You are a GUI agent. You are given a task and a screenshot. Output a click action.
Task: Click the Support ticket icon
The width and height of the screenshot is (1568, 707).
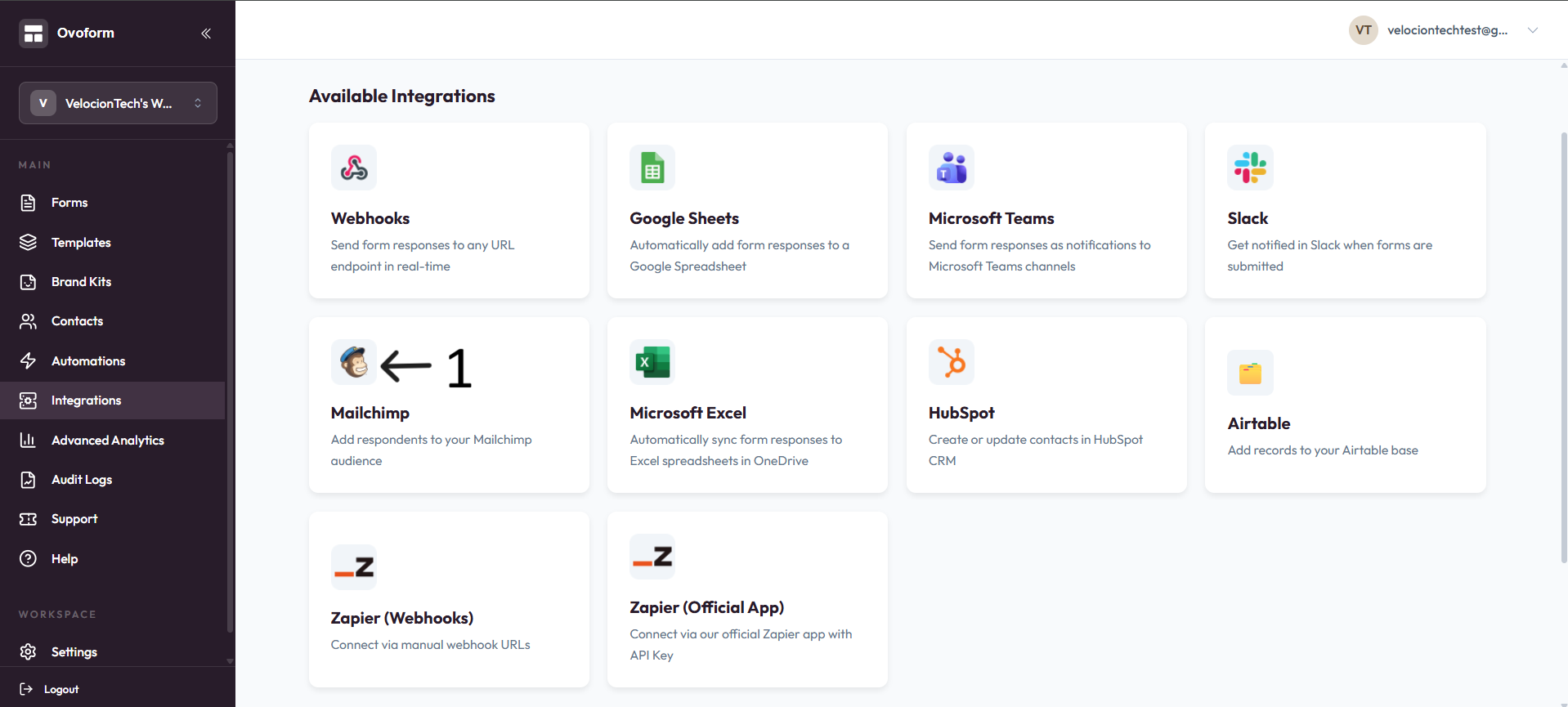[x=29, y=519]
